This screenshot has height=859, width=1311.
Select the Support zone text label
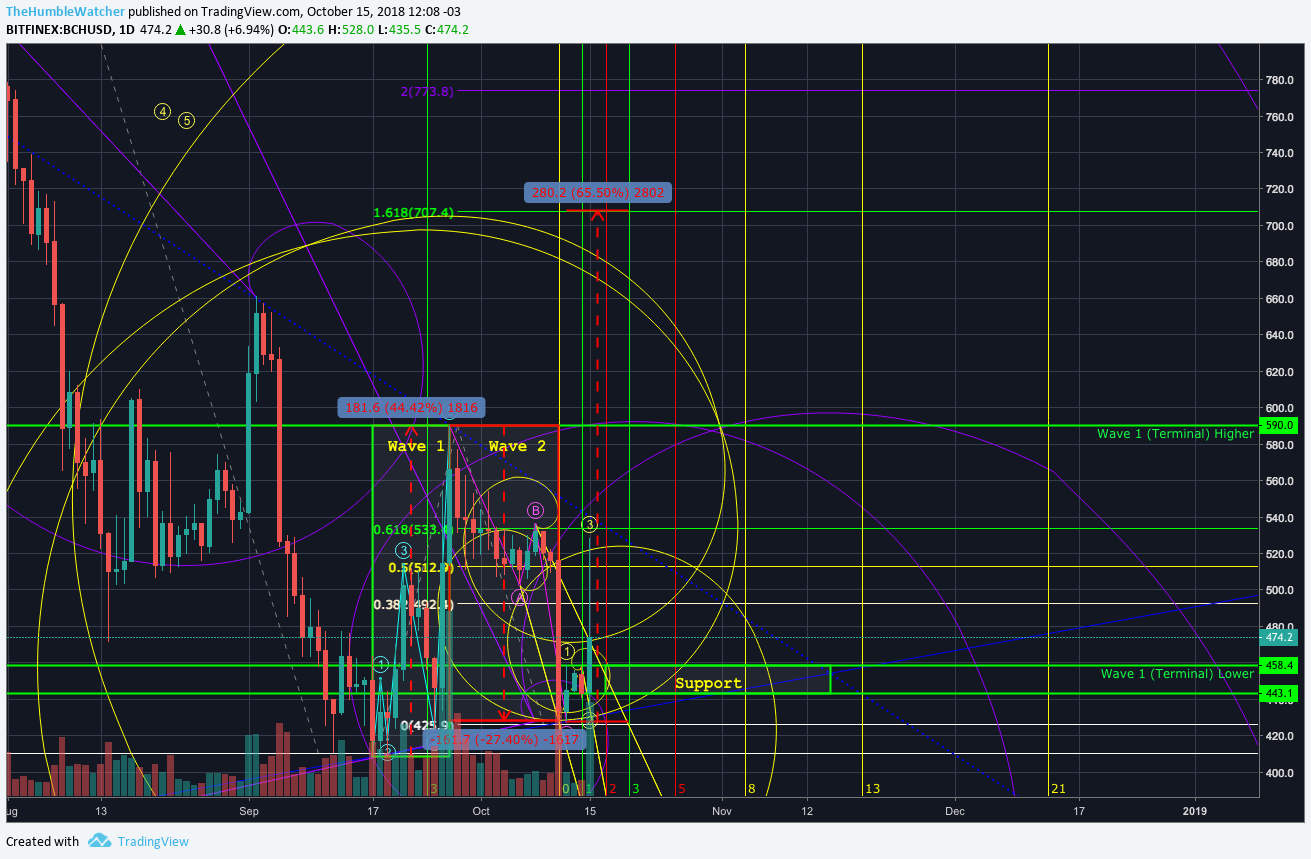coord(708,683)
